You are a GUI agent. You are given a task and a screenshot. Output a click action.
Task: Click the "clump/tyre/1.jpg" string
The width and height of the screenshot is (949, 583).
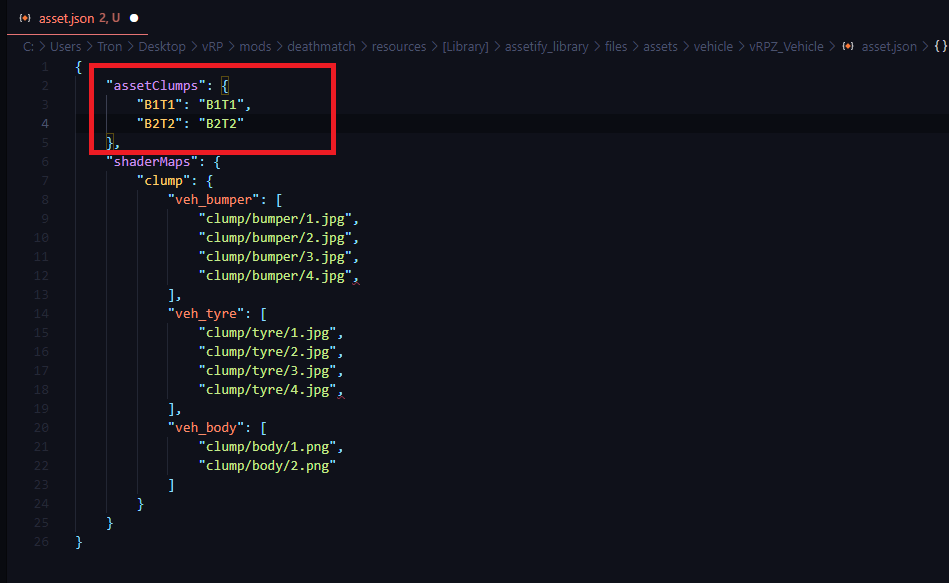(268, 332)
